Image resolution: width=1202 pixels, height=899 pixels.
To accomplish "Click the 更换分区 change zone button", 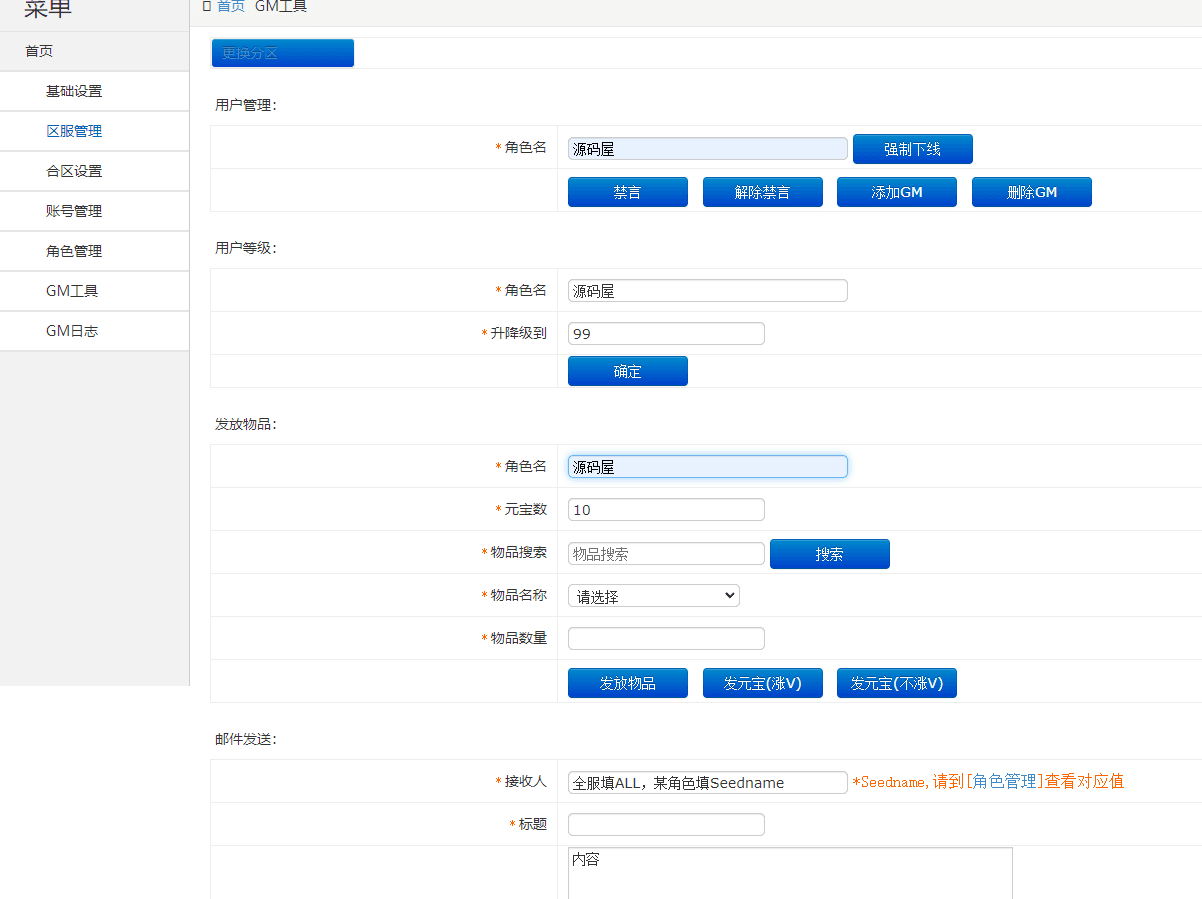I will [x=282, y=53].
